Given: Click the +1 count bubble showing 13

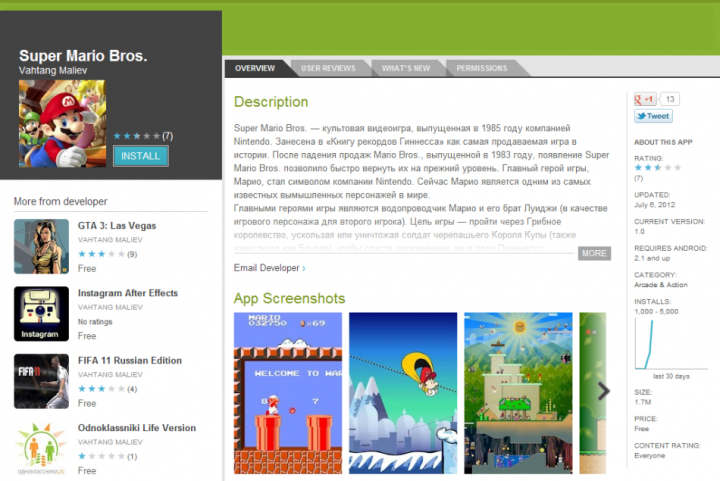Looking at the screenshot, I should click(x=669, y=99).
